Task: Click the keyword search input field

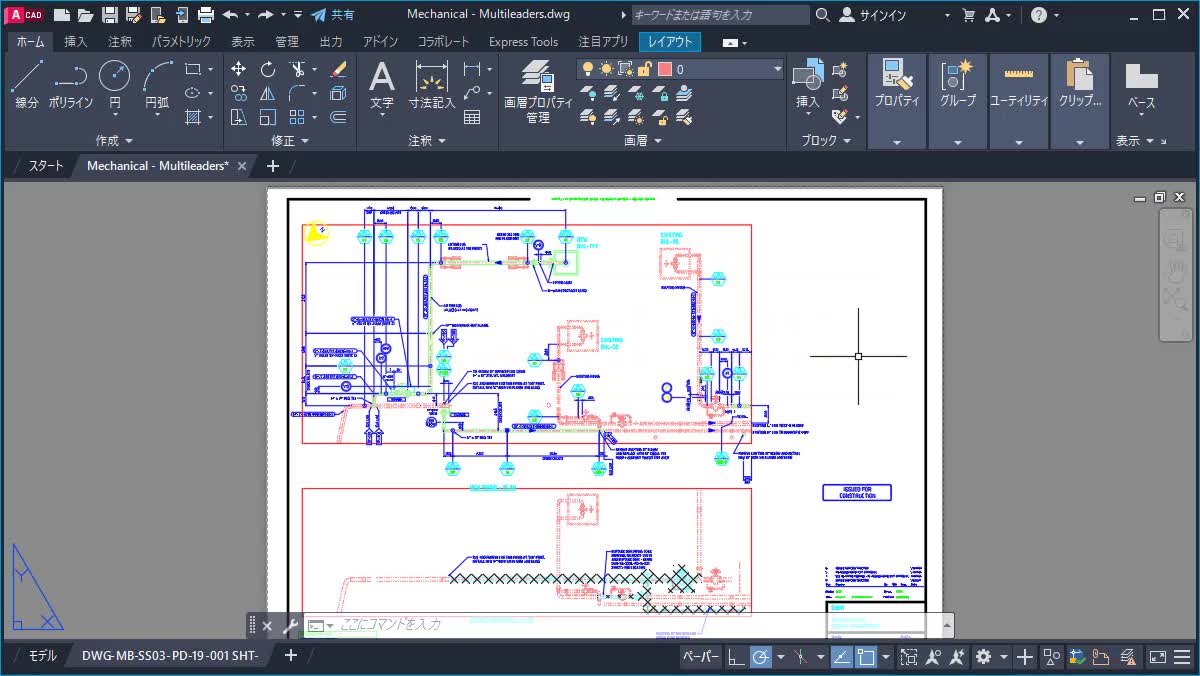Action: click(720, 15)
